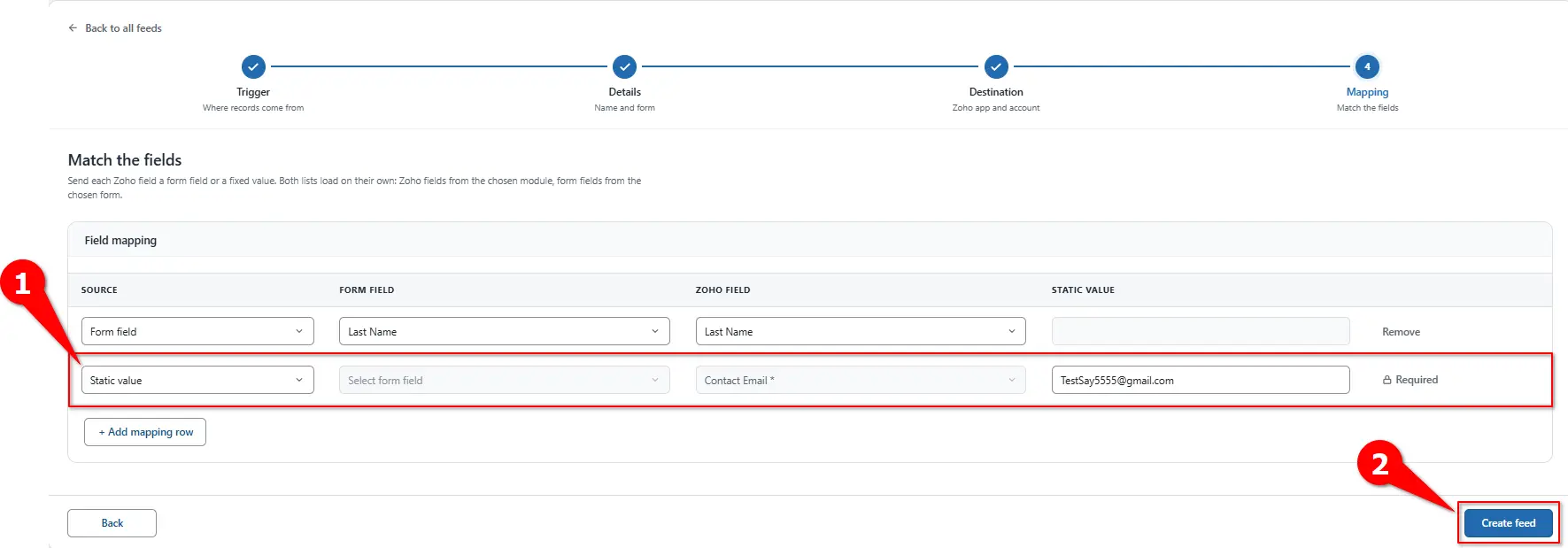Click the STATIC VALUE column header

pyautogui.click(x=1083, y=290)
